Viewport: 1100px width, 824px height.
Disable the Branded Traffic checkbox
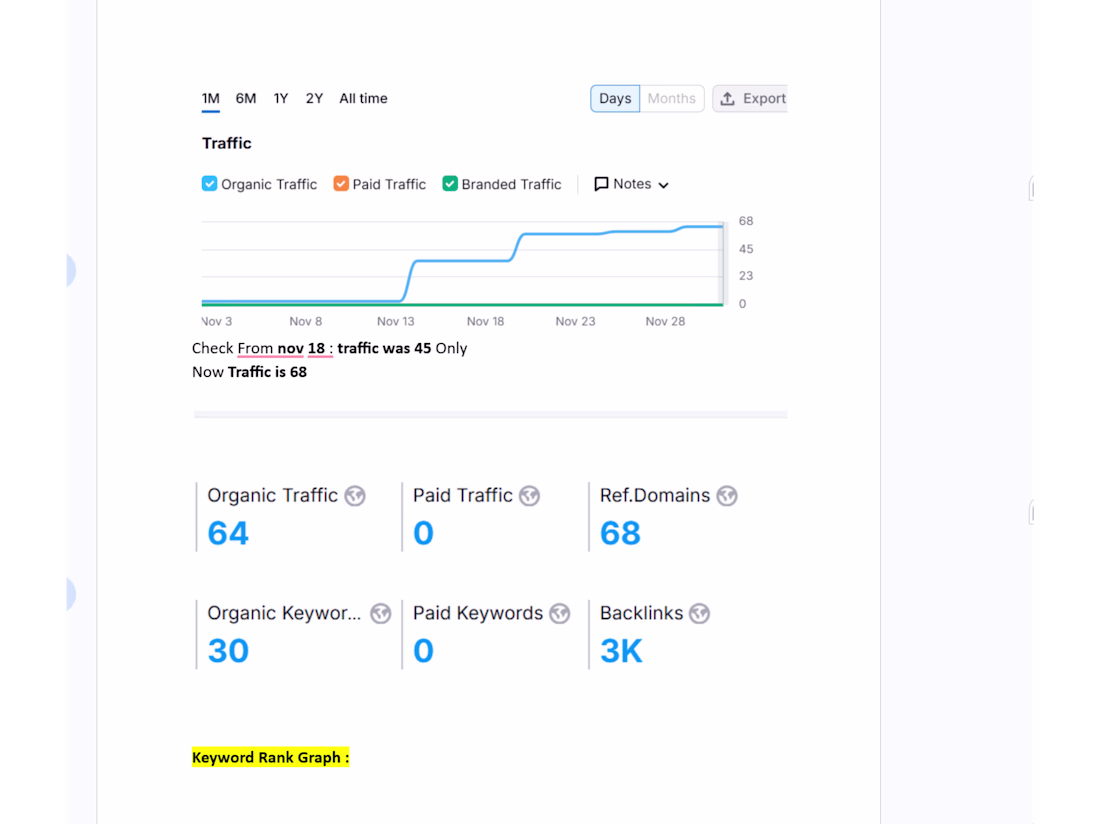click(450, 184)
